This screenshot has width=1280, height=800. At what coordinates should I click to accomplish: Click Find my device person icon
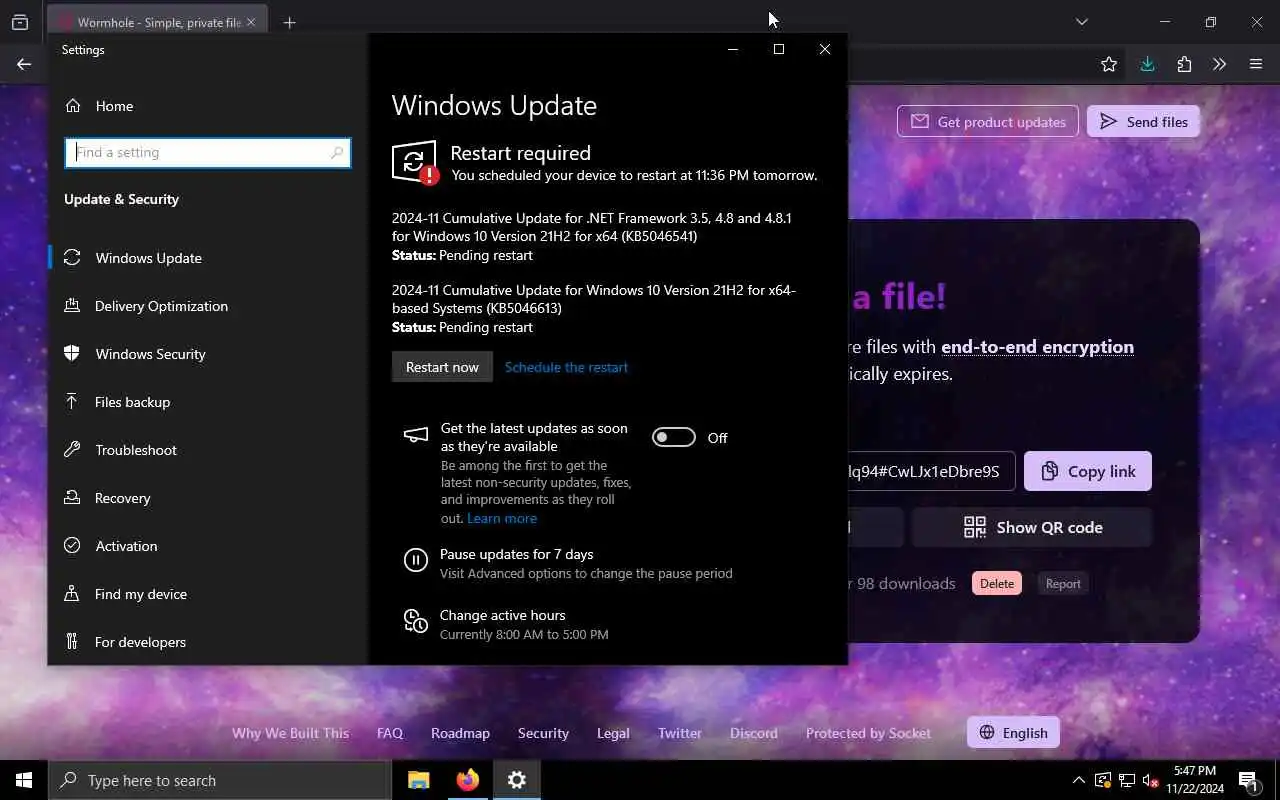click(x=72, y=594)
